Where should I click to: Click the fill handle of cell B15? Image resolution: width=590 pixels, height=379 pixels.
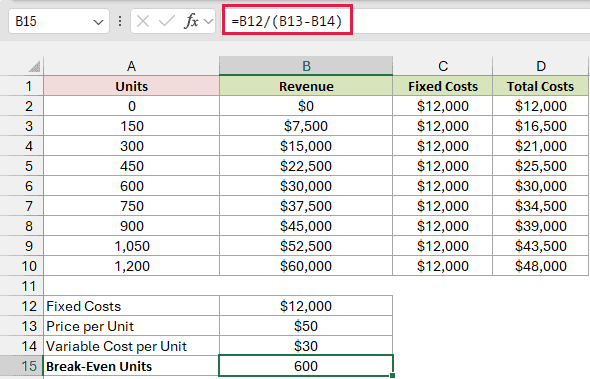pyautogui.click(x=392, y=375)
